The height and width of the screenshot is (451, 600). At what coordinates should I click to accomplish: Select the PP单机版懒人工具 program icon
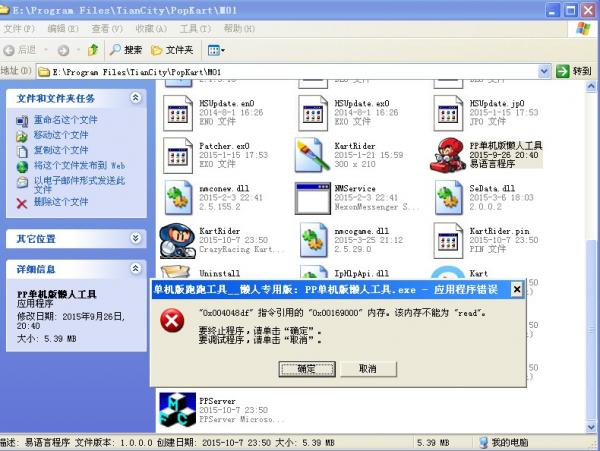(448, 155)
